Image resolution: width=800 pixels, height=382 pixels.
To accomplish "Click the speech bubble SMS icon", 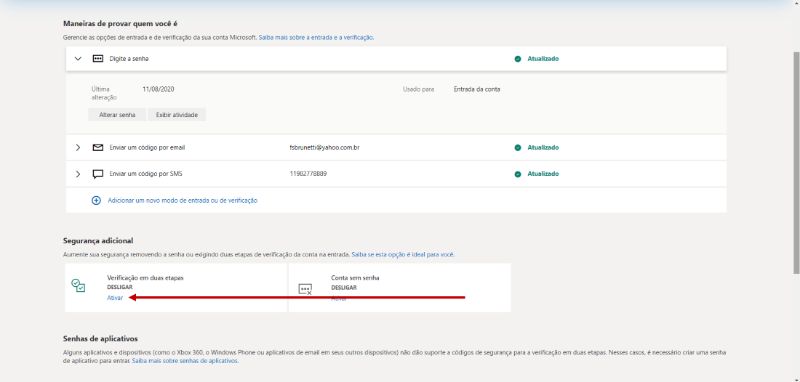I will [x=97, y=174].
